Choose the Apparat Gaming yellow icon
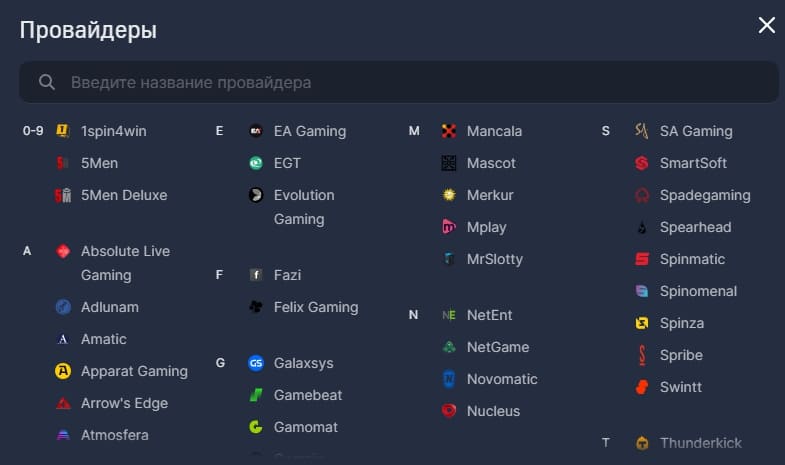The width and height of the screenshot is (785, 465). [63, 371]
